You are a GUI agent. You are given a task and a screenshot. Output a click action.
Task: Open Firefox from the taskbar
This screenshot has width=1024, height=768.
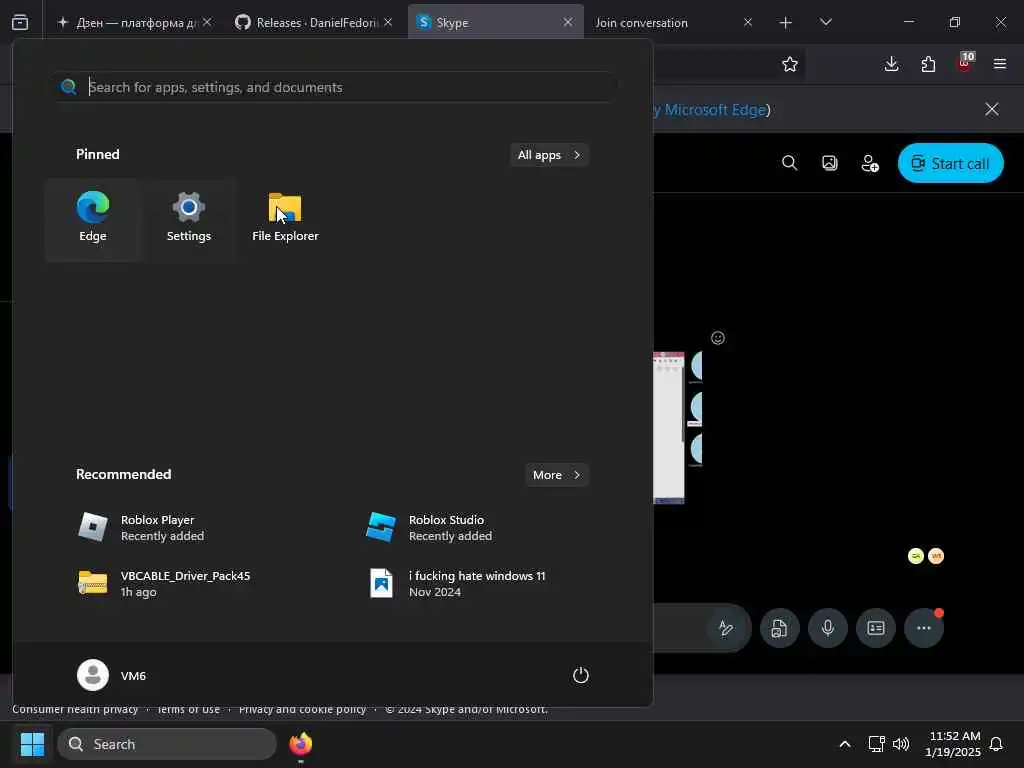click(300, 744)
